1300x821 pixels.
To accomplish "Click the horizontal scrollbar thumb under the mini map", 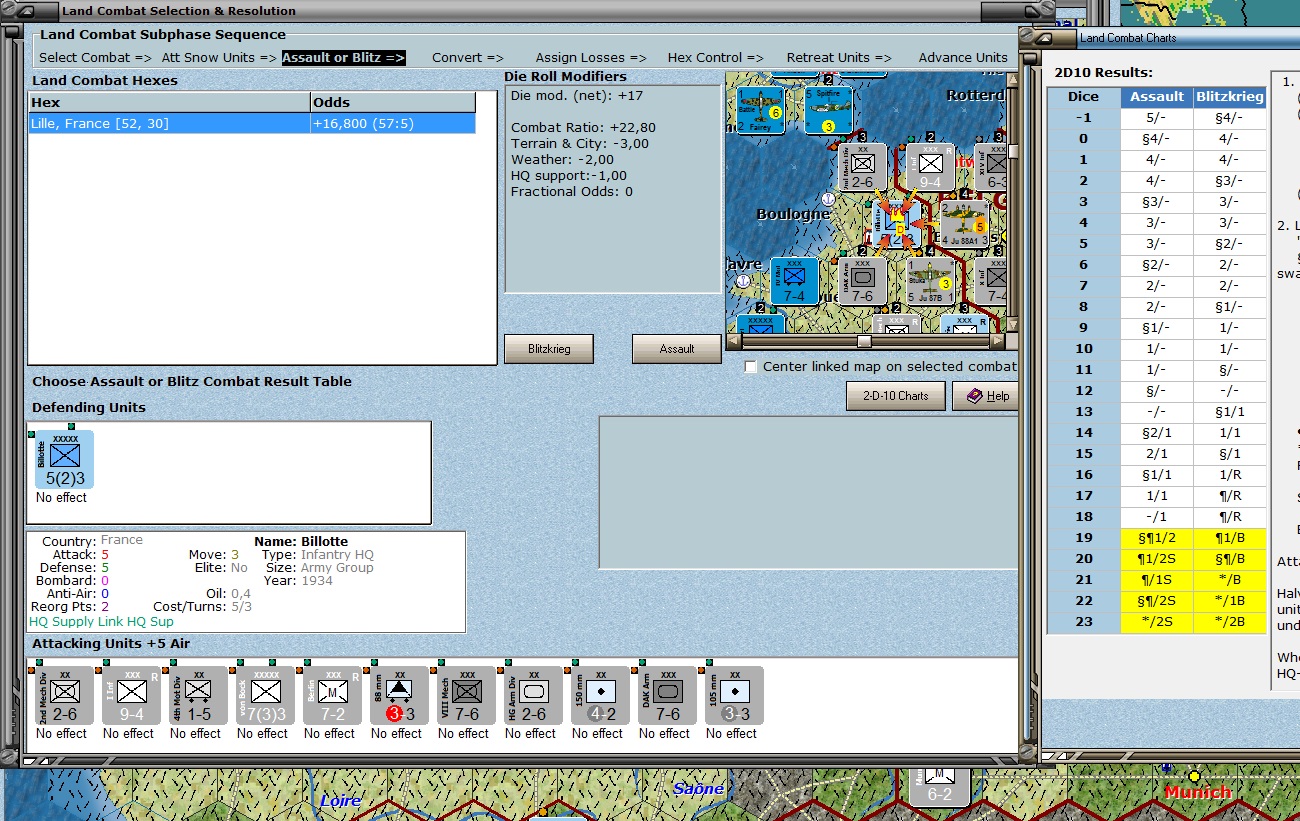I will point(864,341).
